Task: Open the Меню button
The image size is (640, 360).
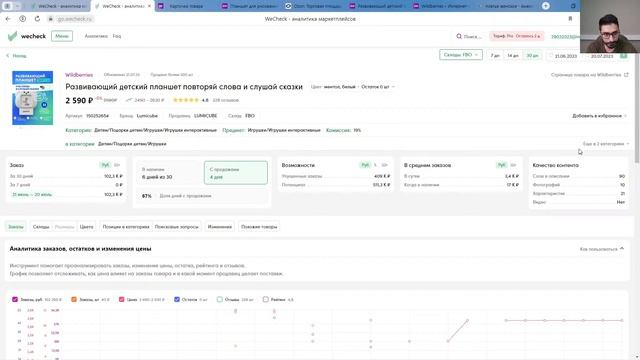Action: (x=62, y=36)
